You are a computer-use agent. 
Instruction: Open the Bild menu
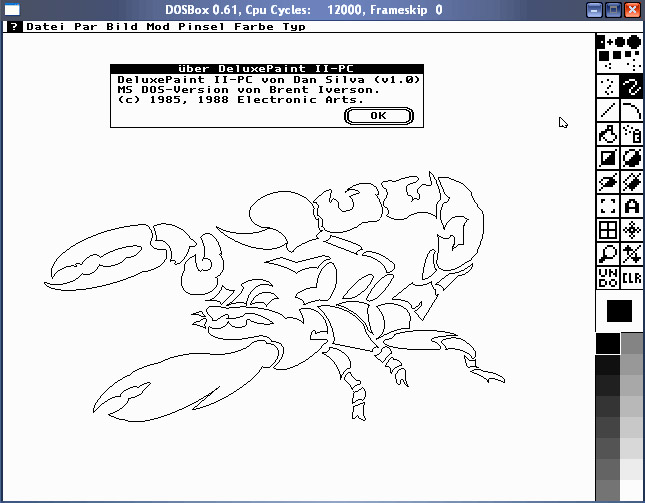[122, 27]
